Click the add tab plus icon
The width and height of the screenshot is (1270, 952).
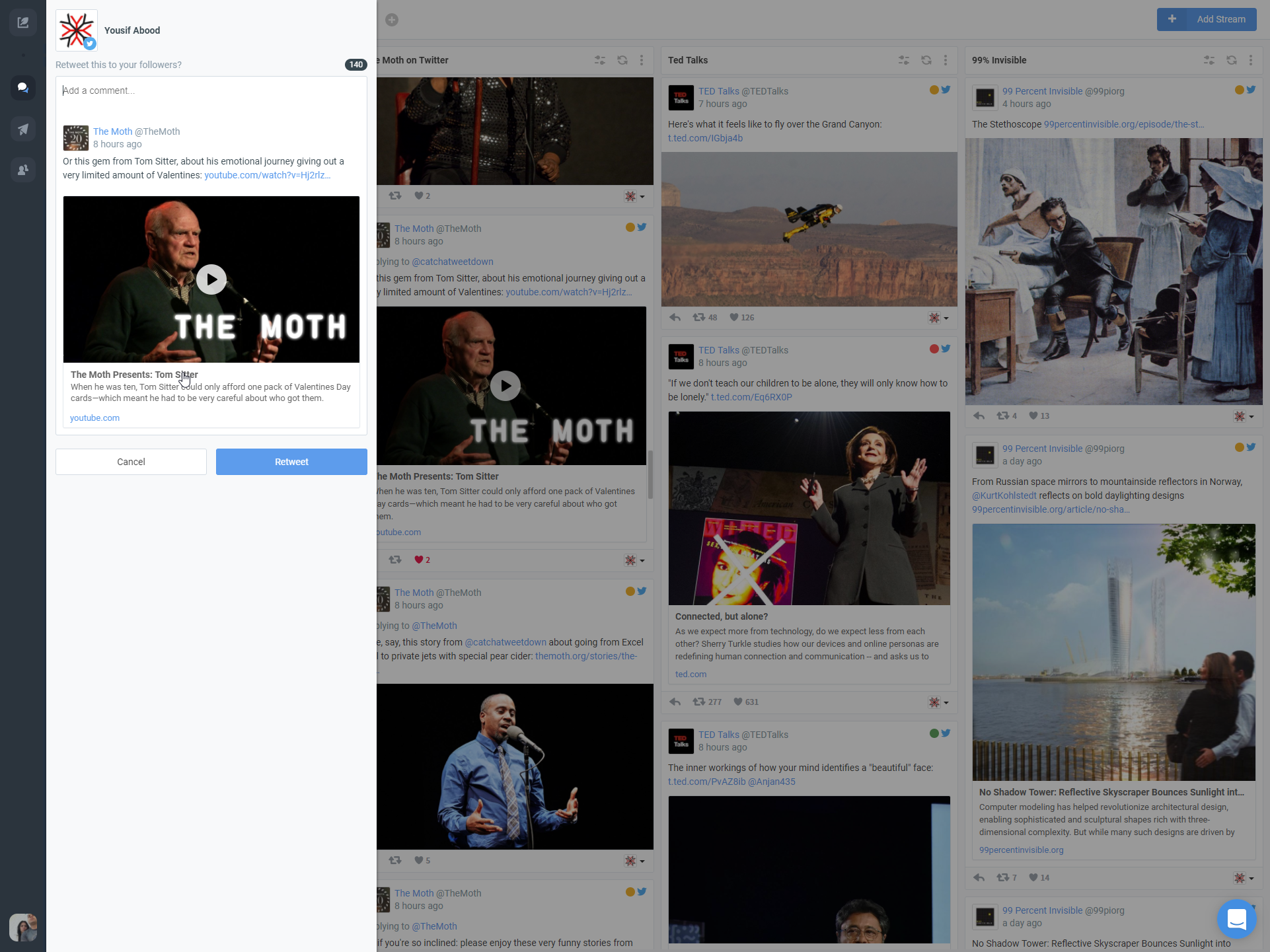(392, 20)
